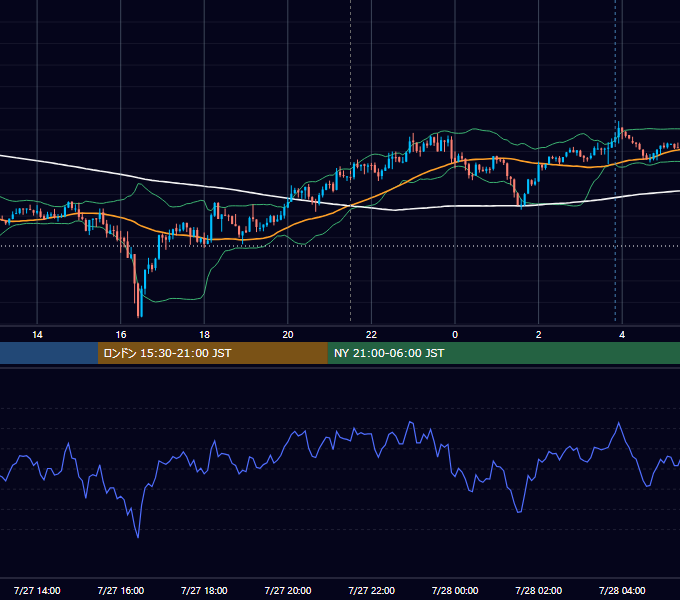This screenshot has width=680, height=600.
Task: Click the 4 hour label on price chart axis
Action: click(622, 335)
